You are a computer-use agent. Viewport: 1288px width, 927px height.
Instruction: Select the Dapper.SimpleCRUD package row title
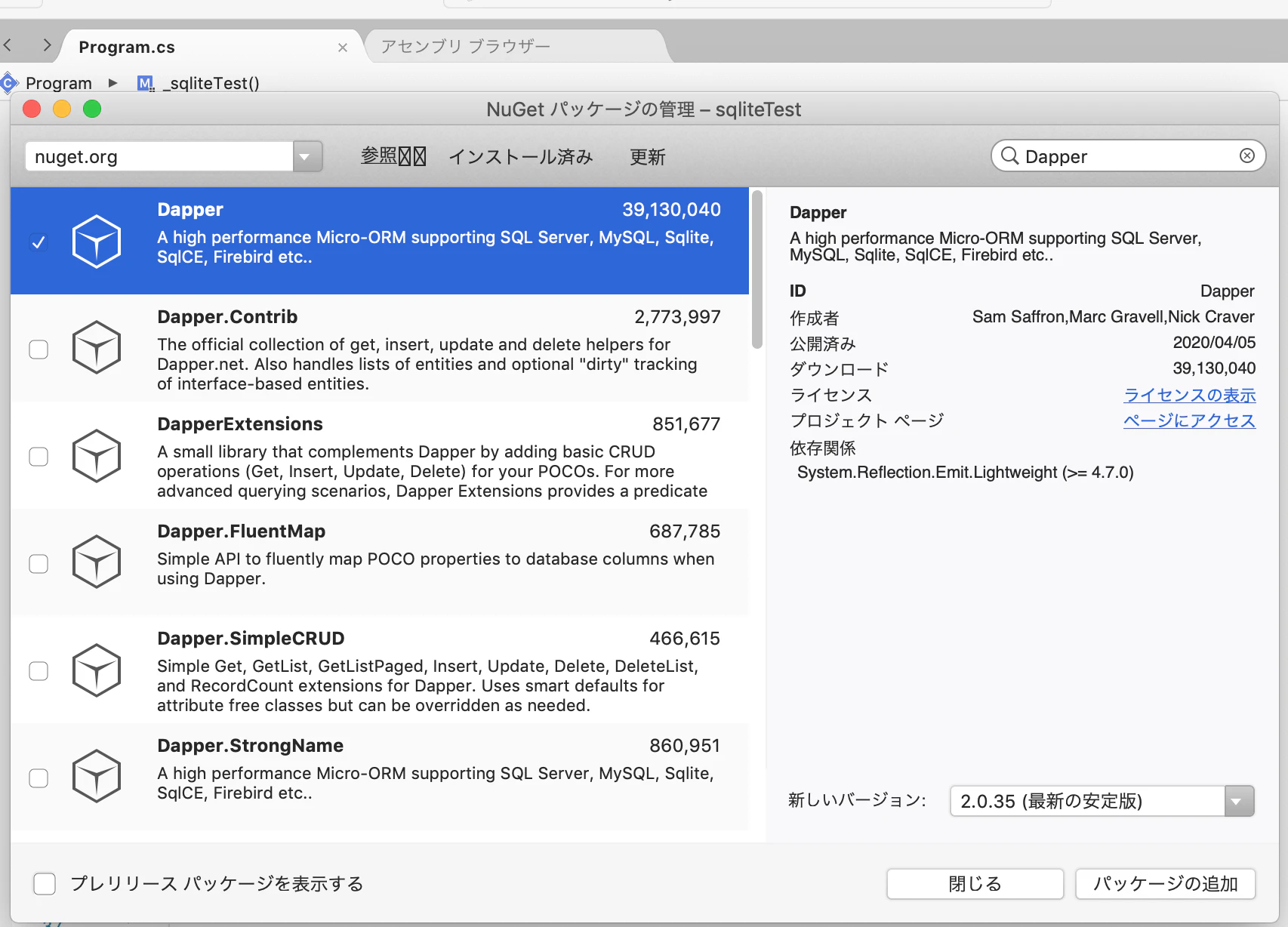coord(251,639)
